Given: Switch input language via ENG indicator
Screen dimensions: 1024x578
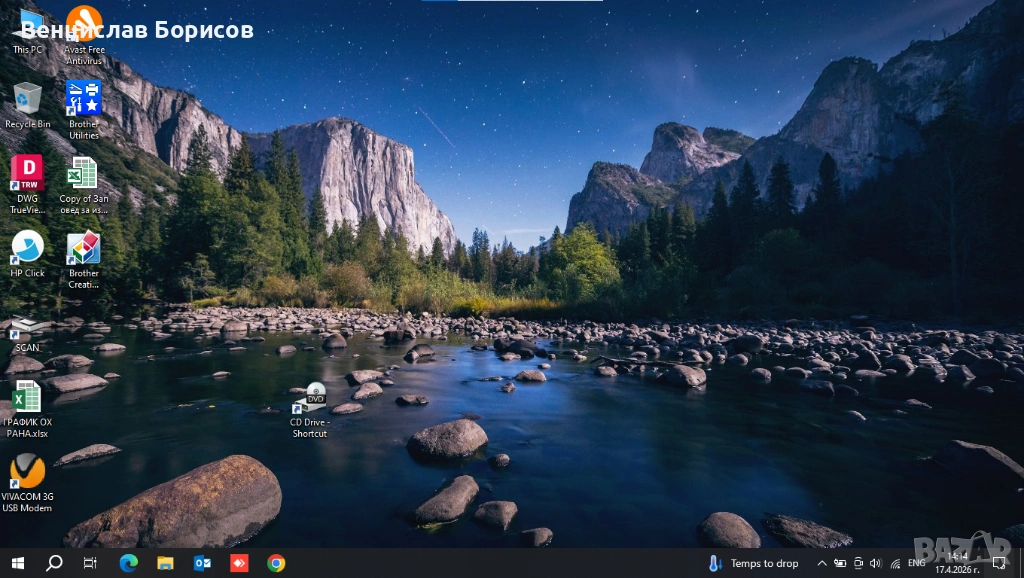Looking at the screenshot, I should pyautogui.click(x=916, y=563).
